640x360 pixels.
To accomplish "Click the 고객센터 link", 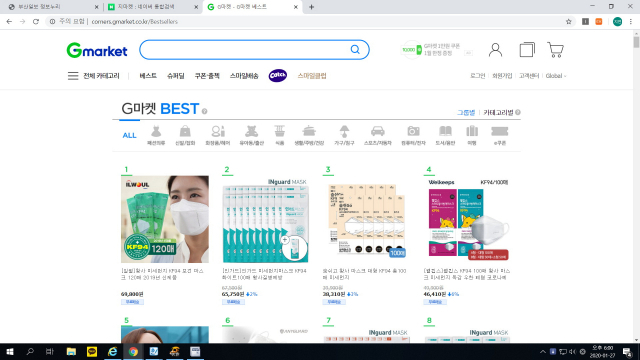I will pyautogui.click(x=529, y=76).
